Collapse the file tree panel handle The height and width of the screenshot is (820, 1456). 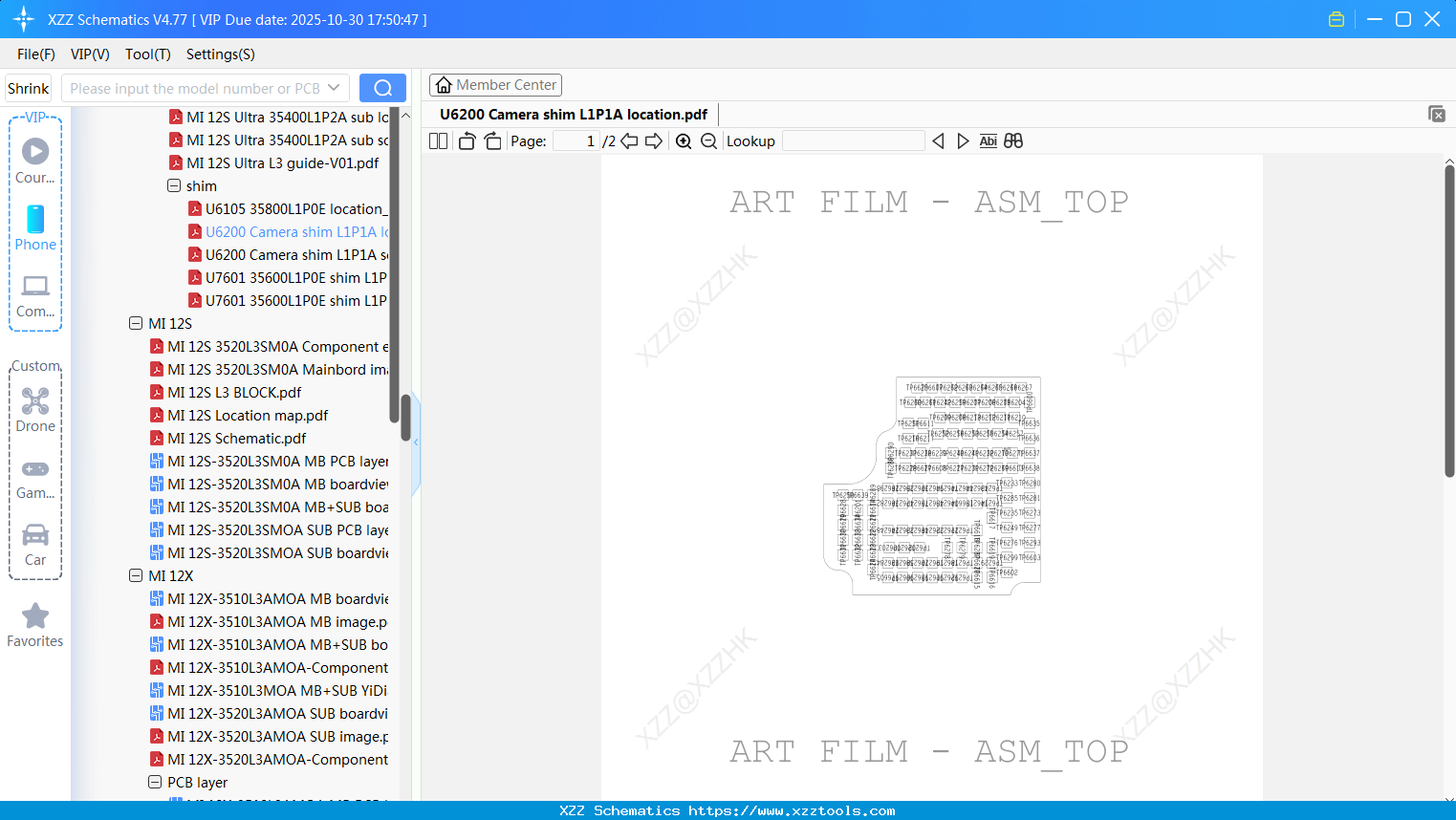416,442
